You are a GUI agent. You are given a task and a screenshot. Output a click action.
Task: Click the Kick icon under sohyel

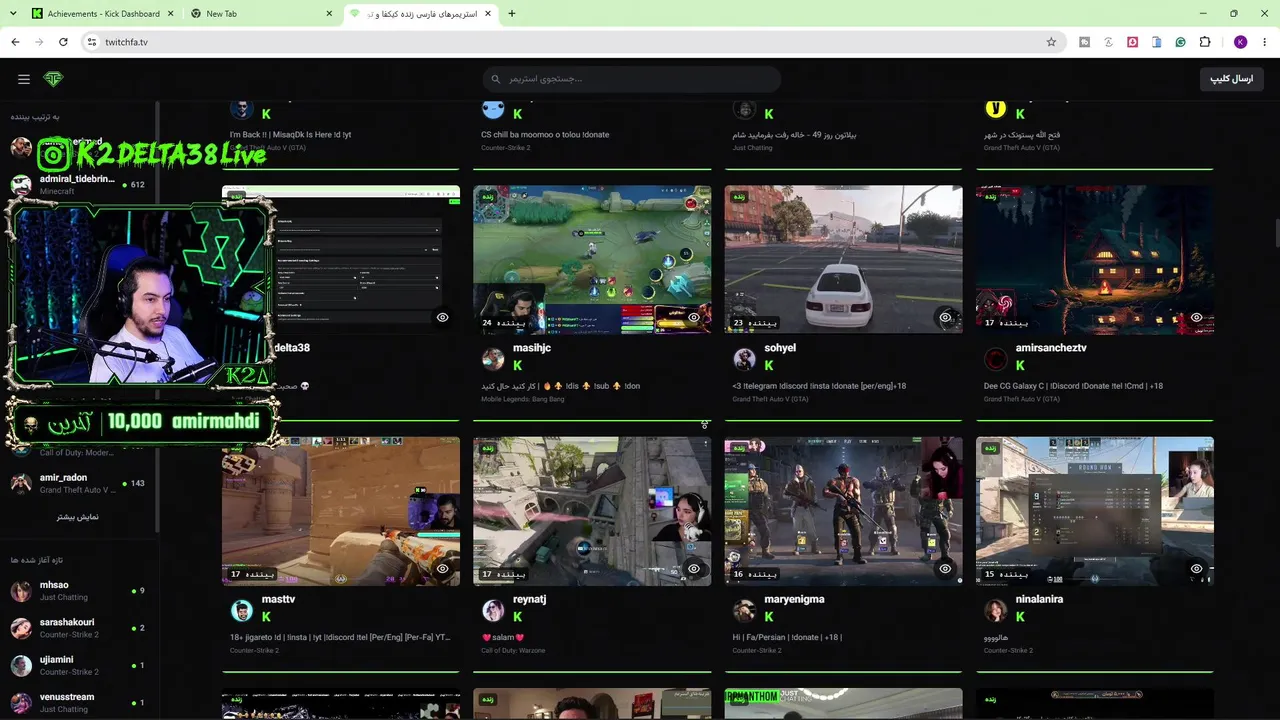tap(769, 366)
